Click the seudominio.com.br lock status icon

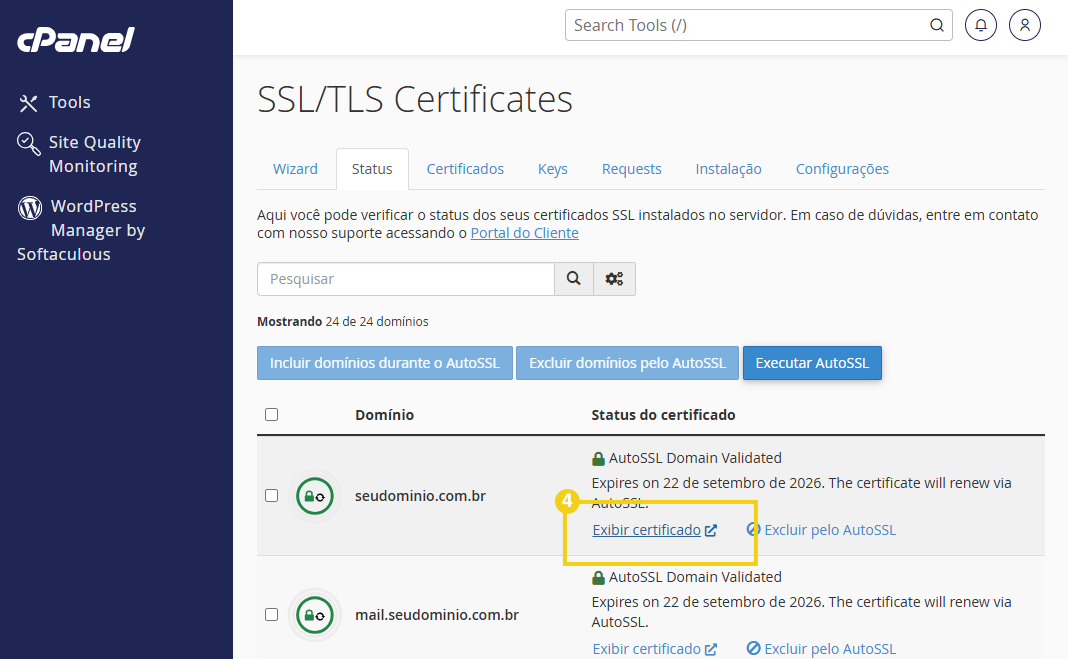point(315,496)
